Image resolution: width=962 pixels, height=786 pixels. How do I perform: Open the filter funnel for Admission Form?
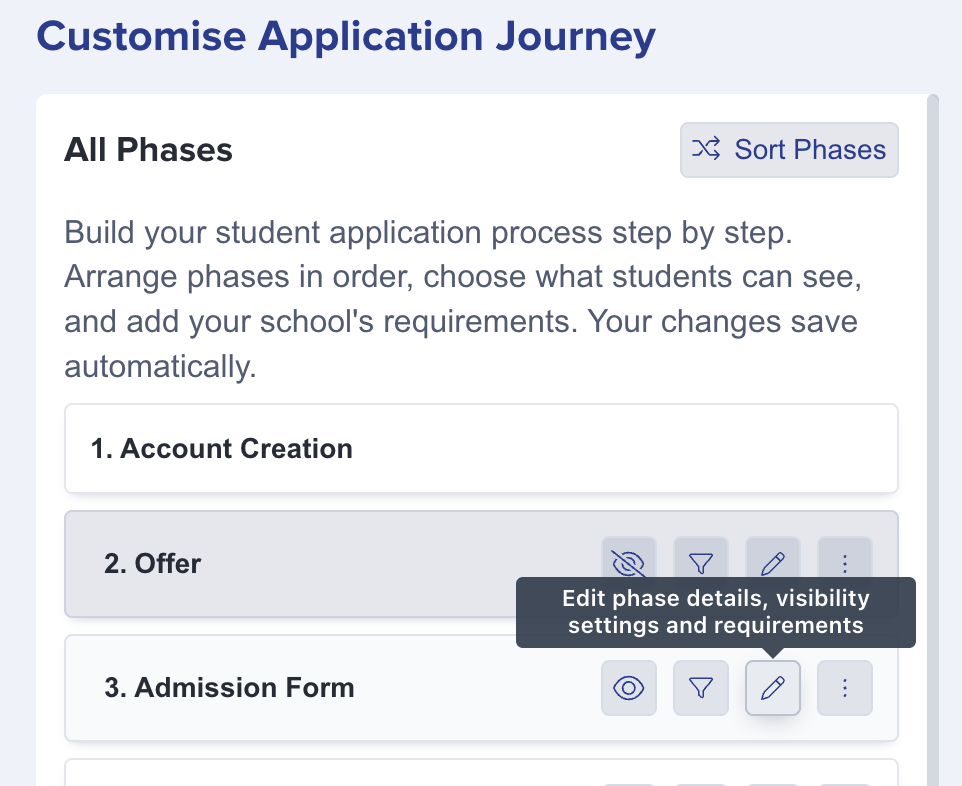(x=701, y=688)
